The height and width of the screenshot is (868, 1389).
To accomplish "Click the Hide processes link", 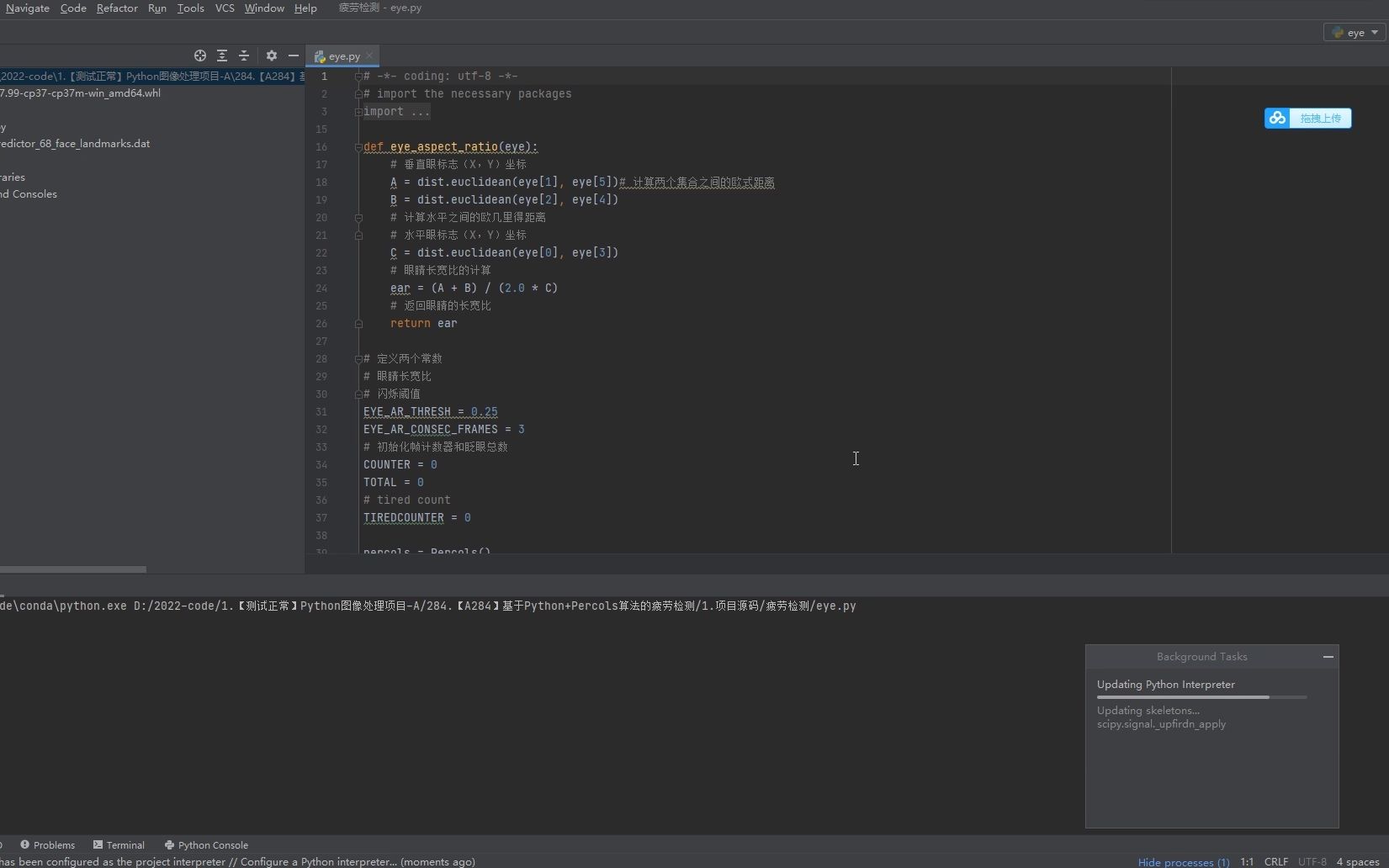I will (x=1181, y=862).
